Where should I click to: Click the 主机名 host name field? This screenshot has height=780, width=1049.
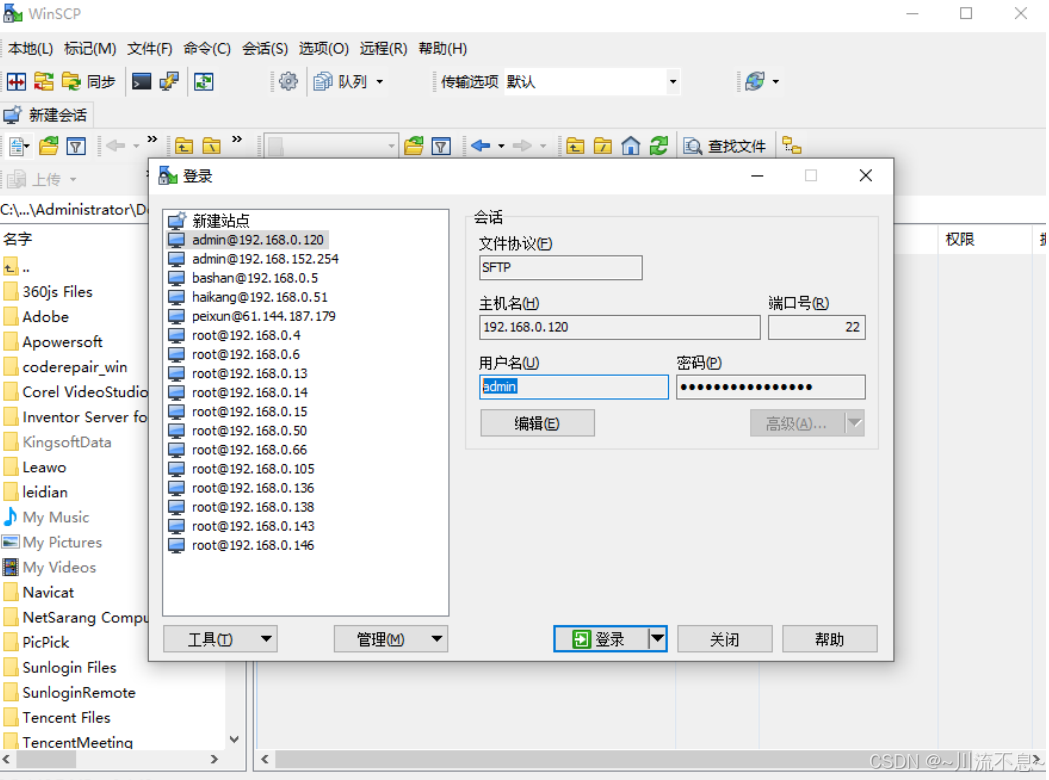(619, 327)
